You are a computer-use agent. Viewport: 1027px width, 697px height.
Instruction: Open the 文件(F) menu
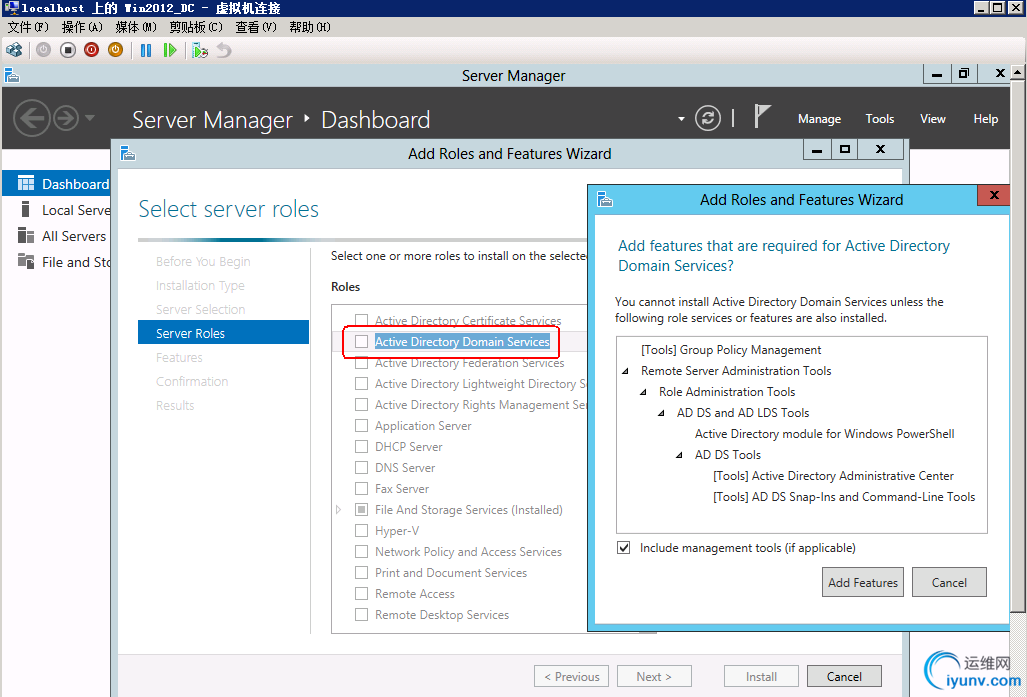(28, 28)
